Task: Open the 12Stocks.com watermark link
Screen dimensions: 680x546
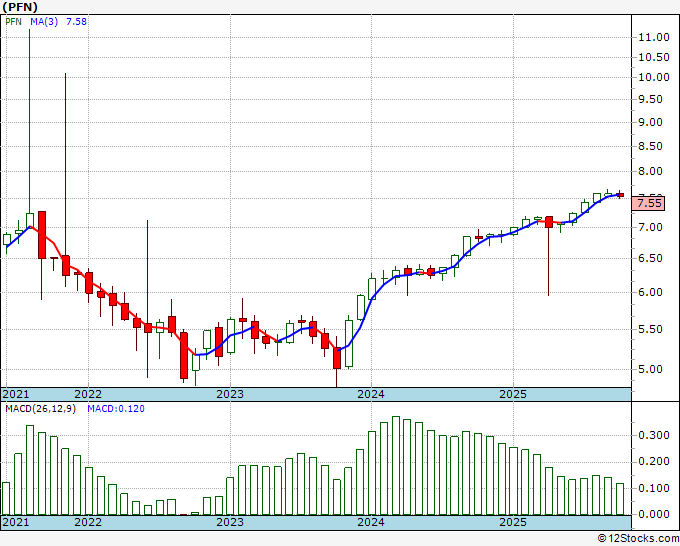Action: [x=638, y=539]
